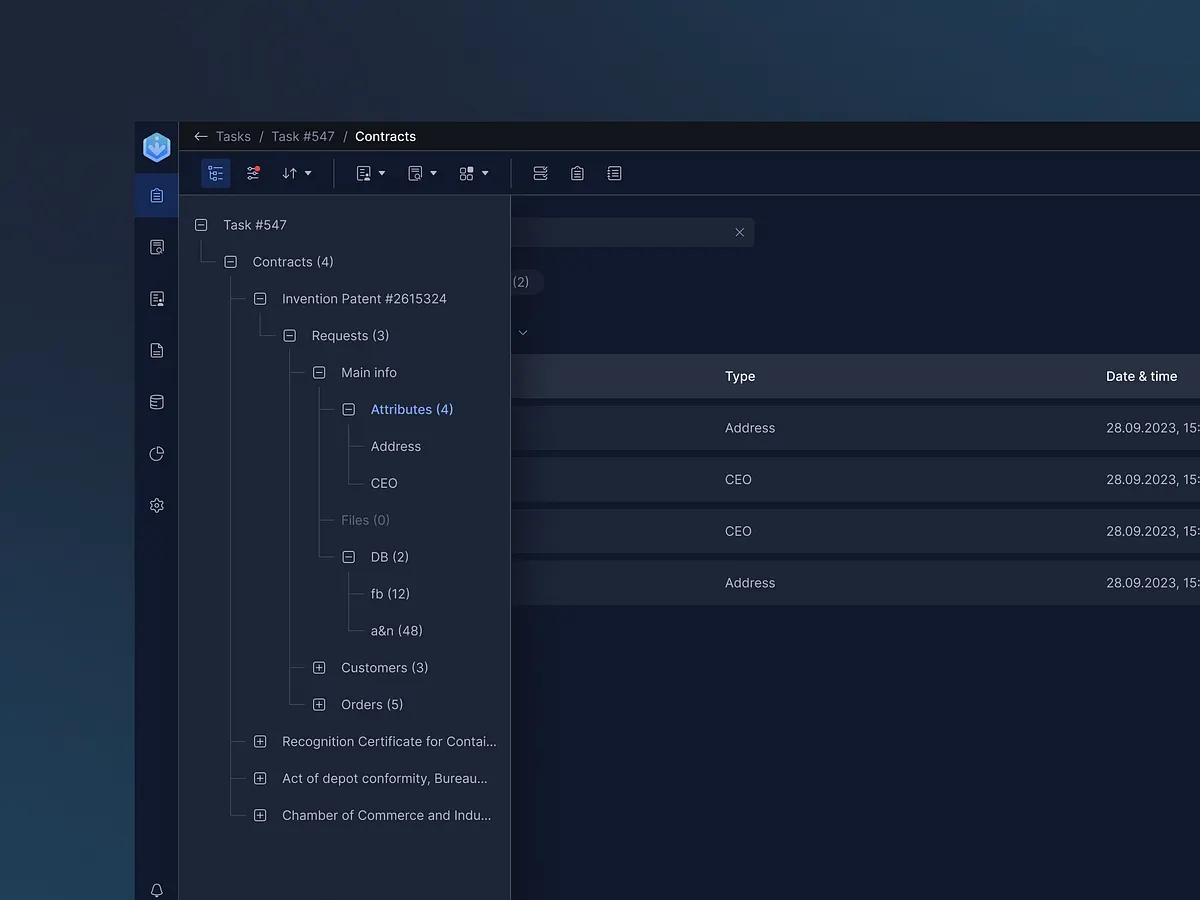Screen dimensions: 1200x900
Task: Expand the Orders (5) node
Action: 319,704
